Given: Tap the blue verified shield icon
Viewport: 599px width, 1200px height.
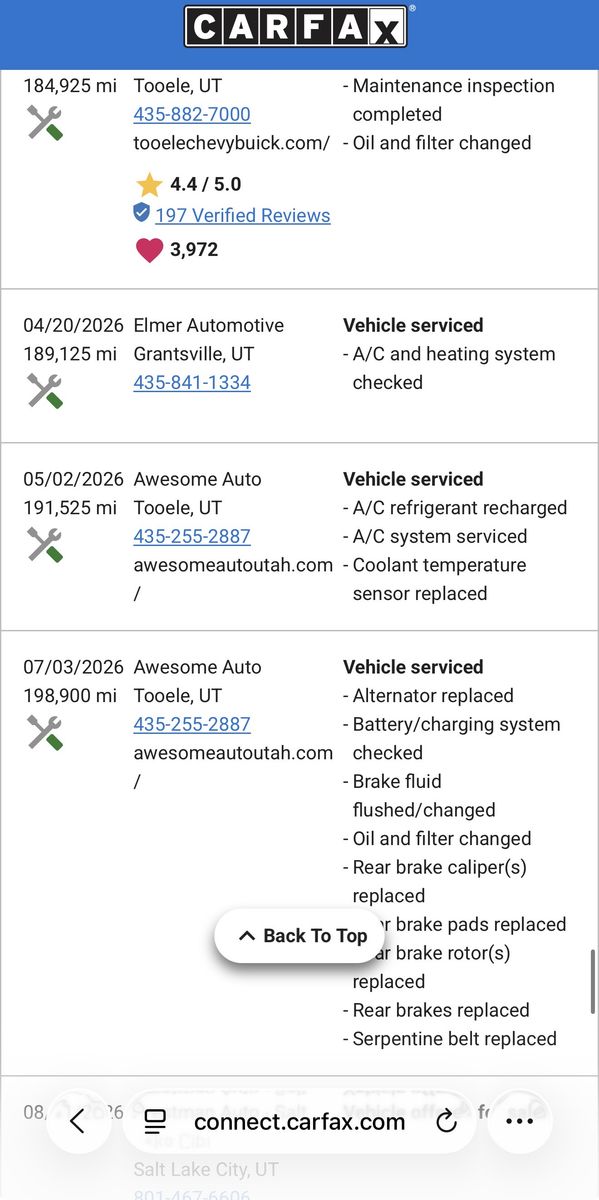Looking at the screenshot, I should click(x=142, y=213).
